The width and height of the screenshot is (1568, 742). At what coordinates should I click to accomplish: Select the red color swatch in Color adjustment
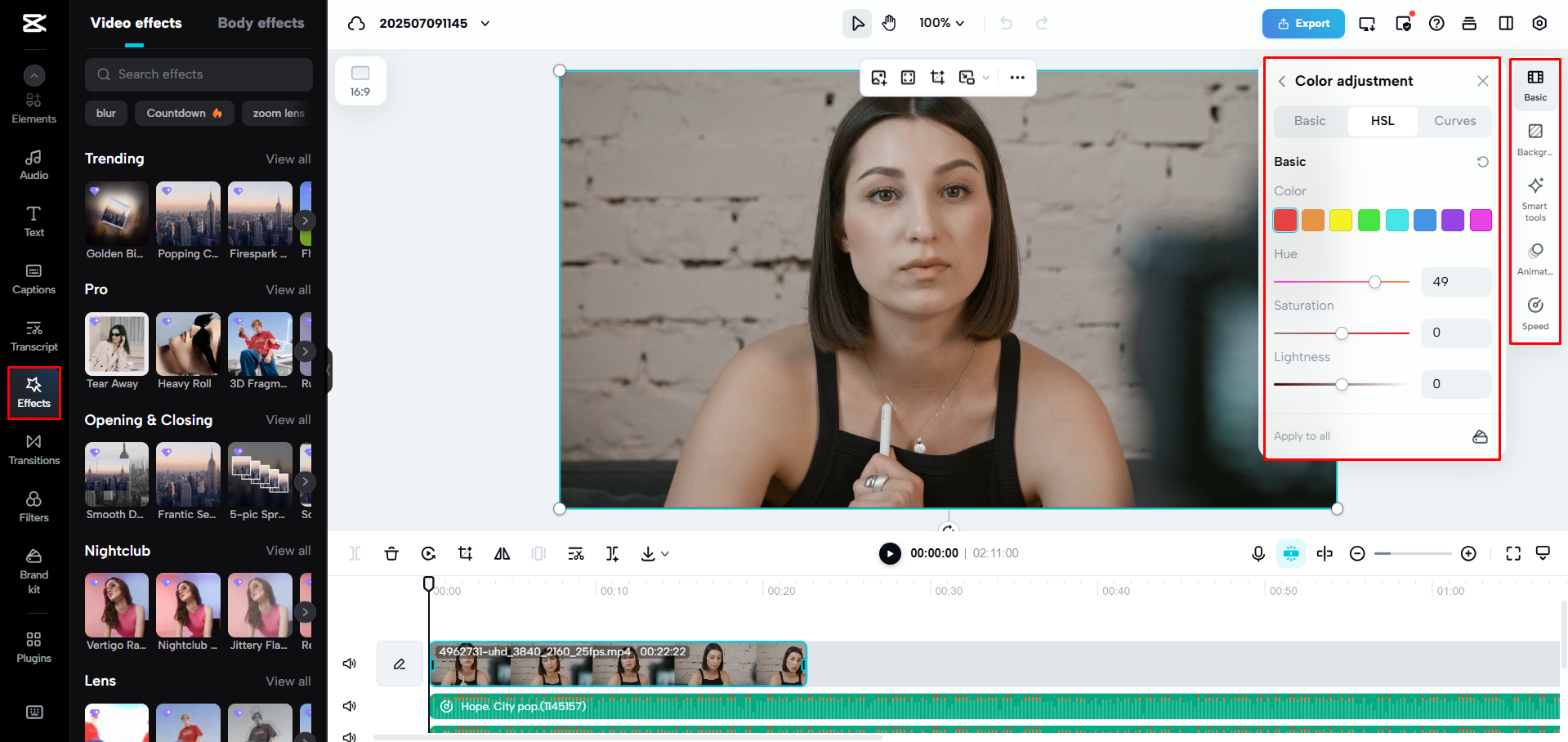coord(1284,220)
